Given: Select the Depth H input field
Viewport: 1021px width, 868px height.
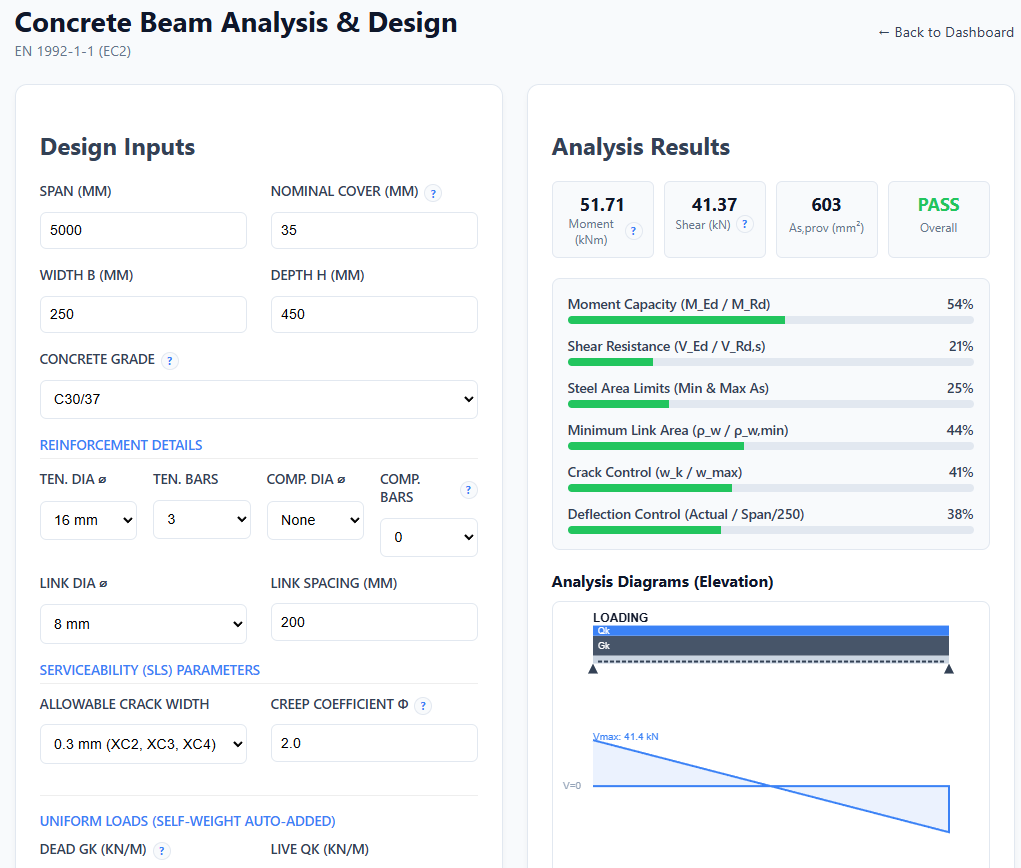Looking at the screenshot, I should 374,314.
